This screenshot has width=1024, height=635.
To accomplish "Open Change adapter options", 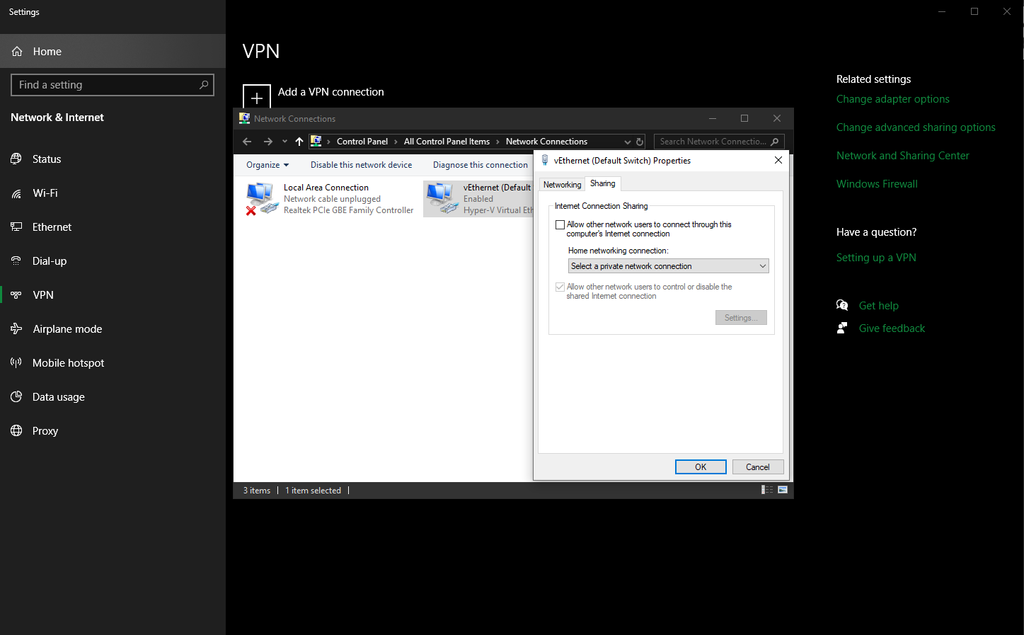I will 894,99.
